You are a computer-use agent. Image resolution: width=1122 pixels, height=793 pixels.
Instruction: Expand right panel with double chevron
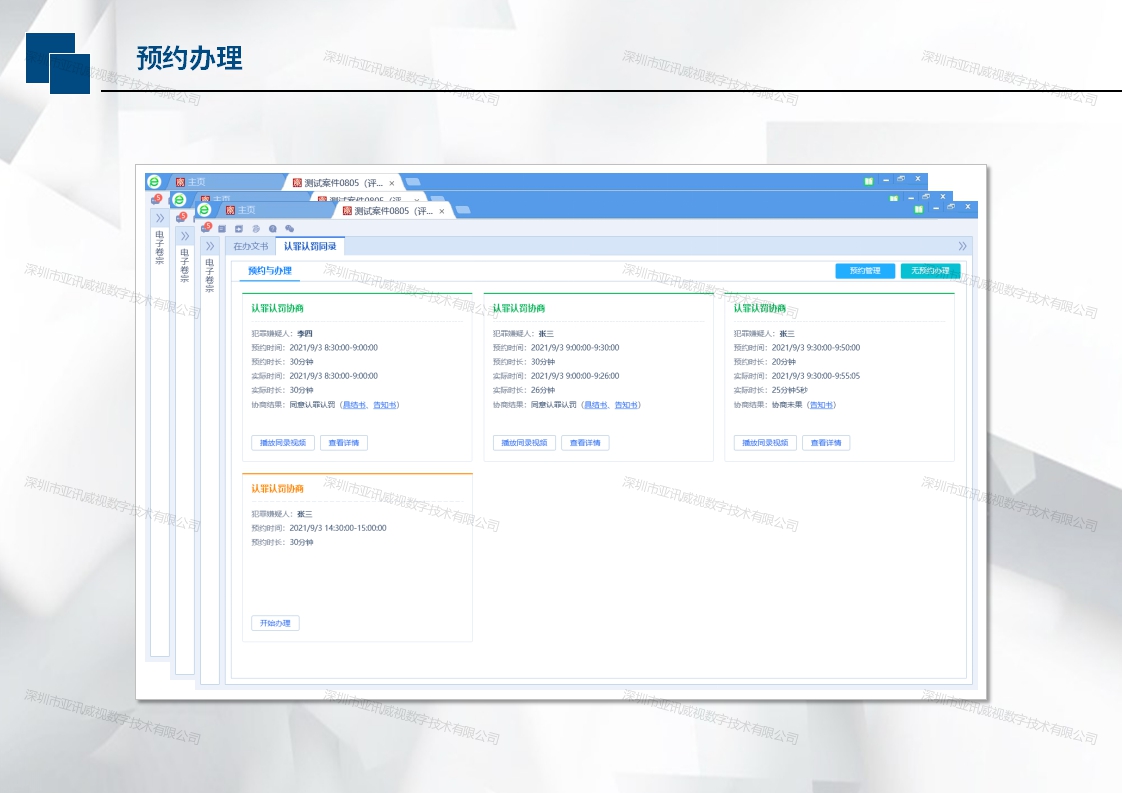click(x=962, y=246)
